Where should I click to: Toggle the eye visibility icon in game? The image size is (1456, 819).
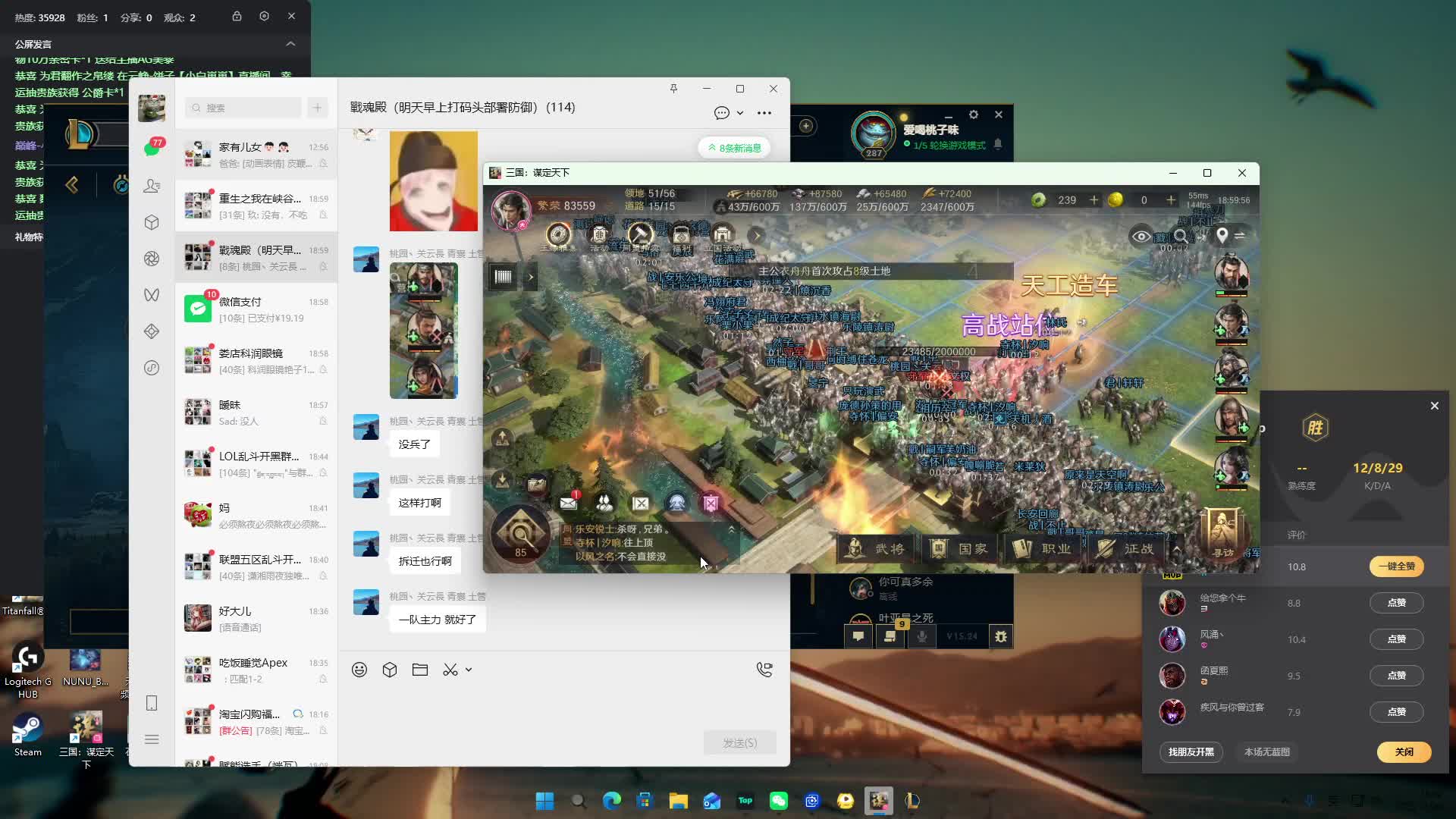tap(1141, 236)
